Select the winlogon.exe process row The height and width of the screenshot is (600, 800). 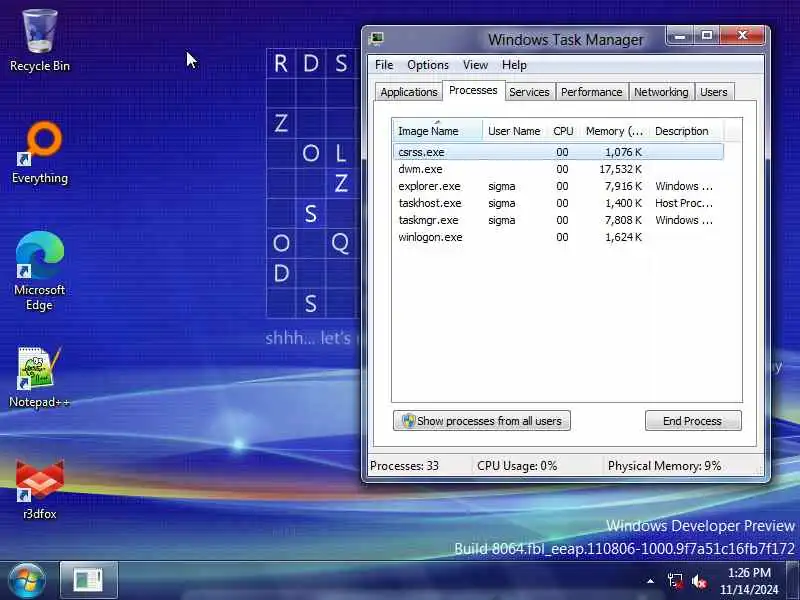[x=558, y=237]
